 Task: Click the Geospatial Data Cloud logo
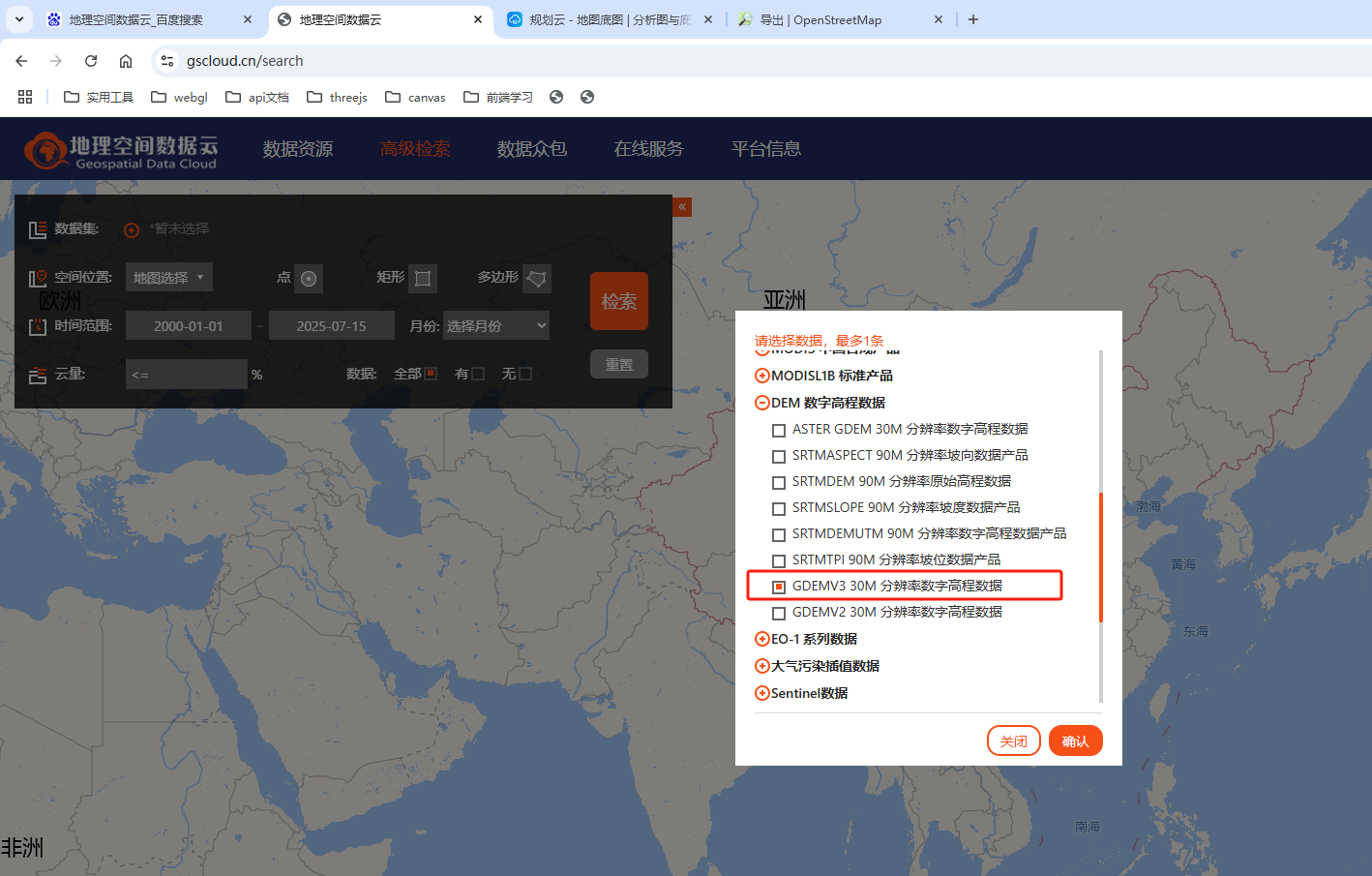click(x=121, y=150)
